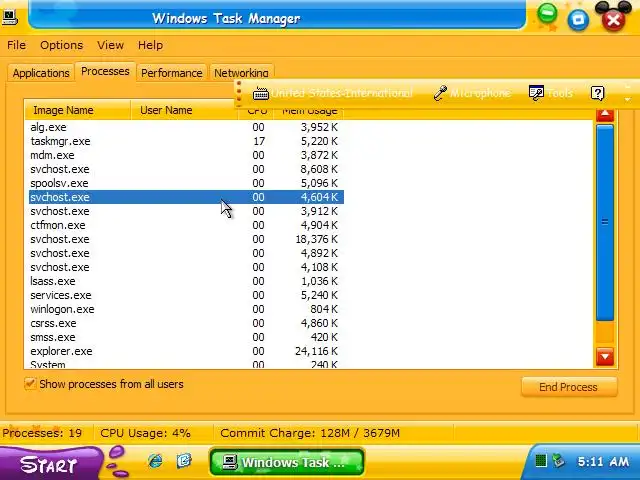Select the mdm.exe process
640x480 pixels.
tap(186, 155)
